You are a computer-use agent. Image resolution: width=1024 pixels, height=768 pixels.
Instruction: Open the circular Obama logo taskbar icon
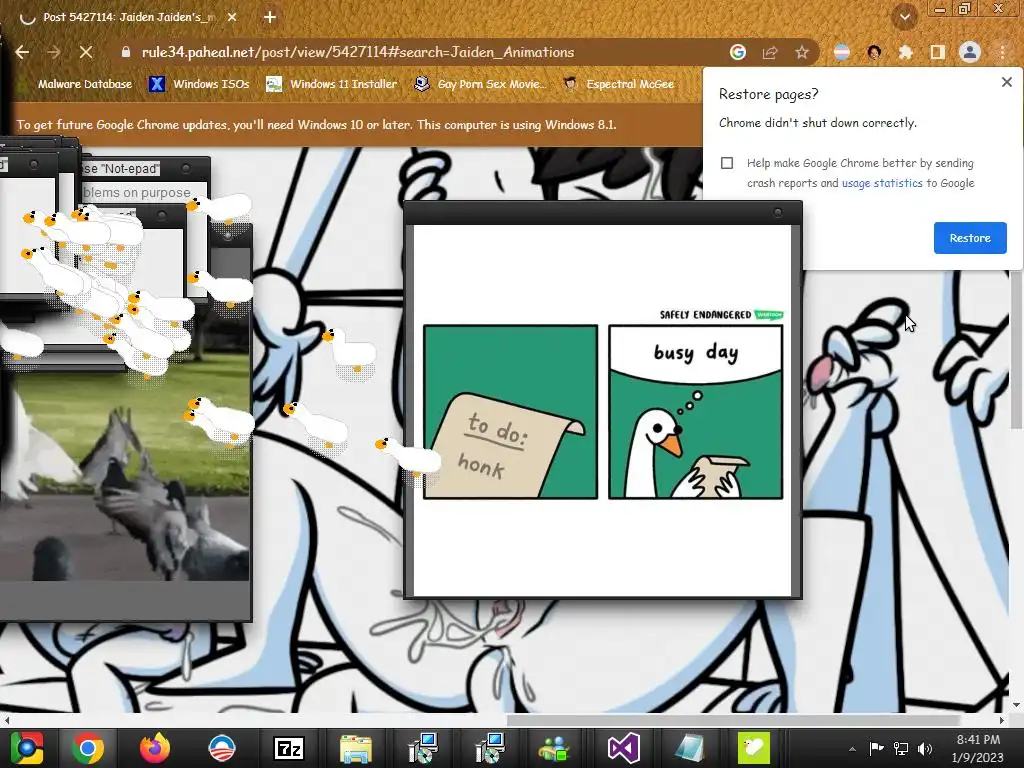221,748
